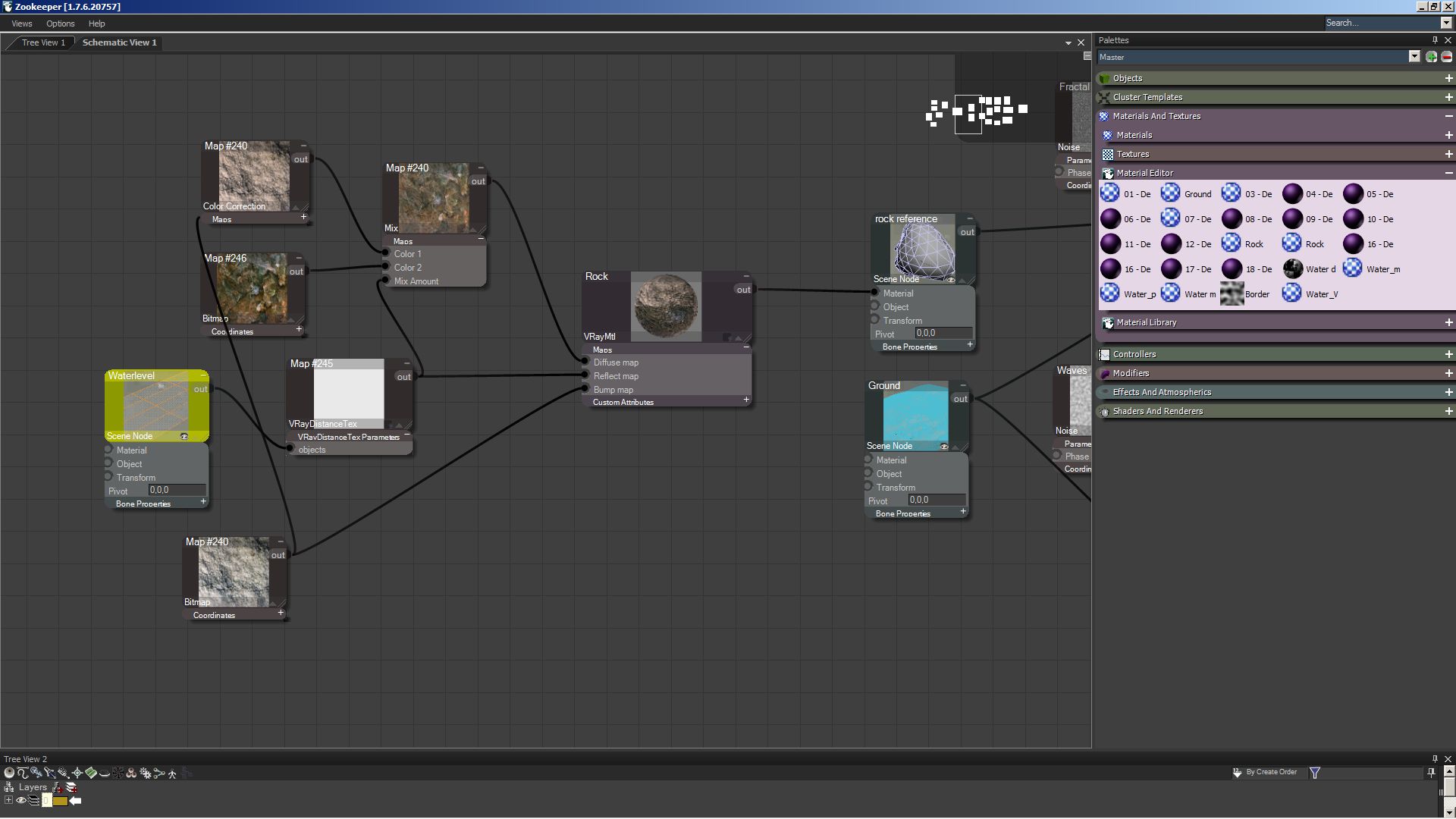Switch to Tree View 1 tab
The height and width of the screenshot is (819, 1456).
(43, 42)
